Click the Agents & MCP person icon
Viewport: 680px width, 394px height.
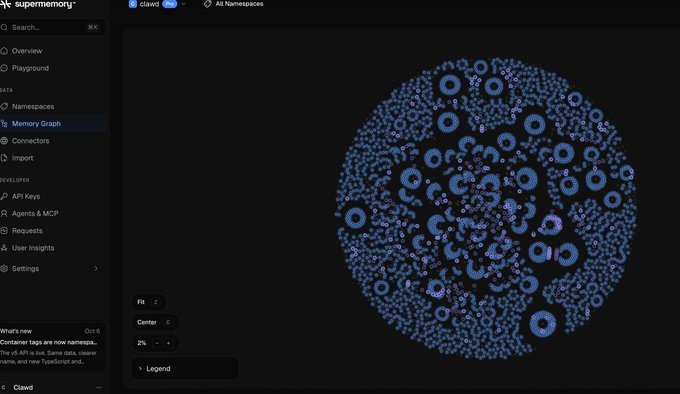(x=4, y=213)
